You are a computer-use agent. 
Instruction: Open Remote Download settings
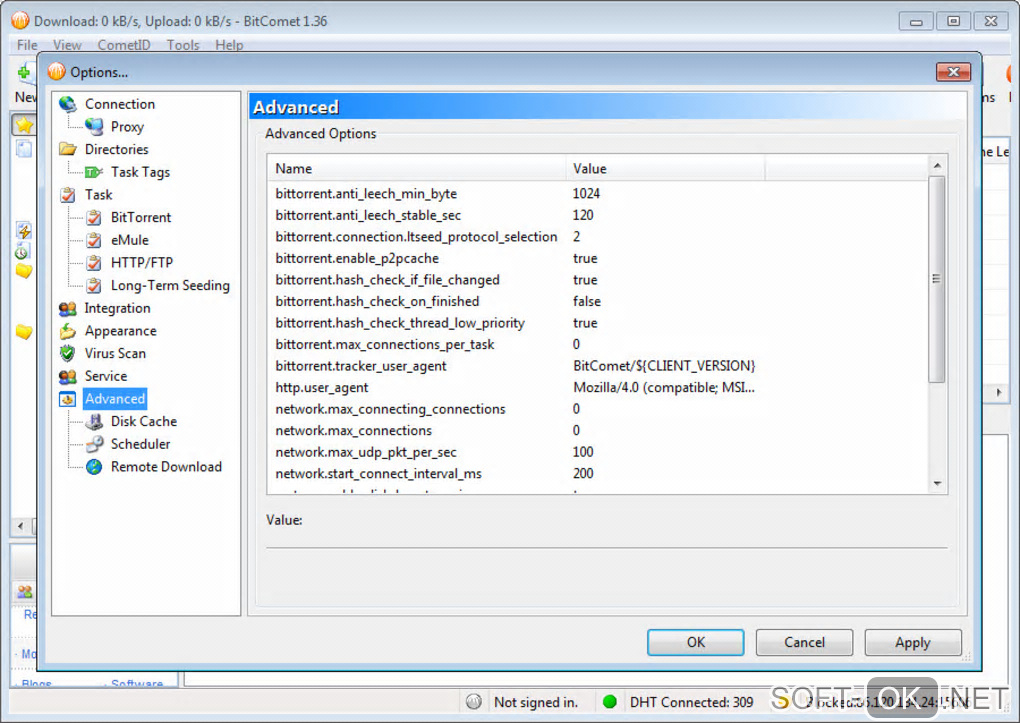167,467
